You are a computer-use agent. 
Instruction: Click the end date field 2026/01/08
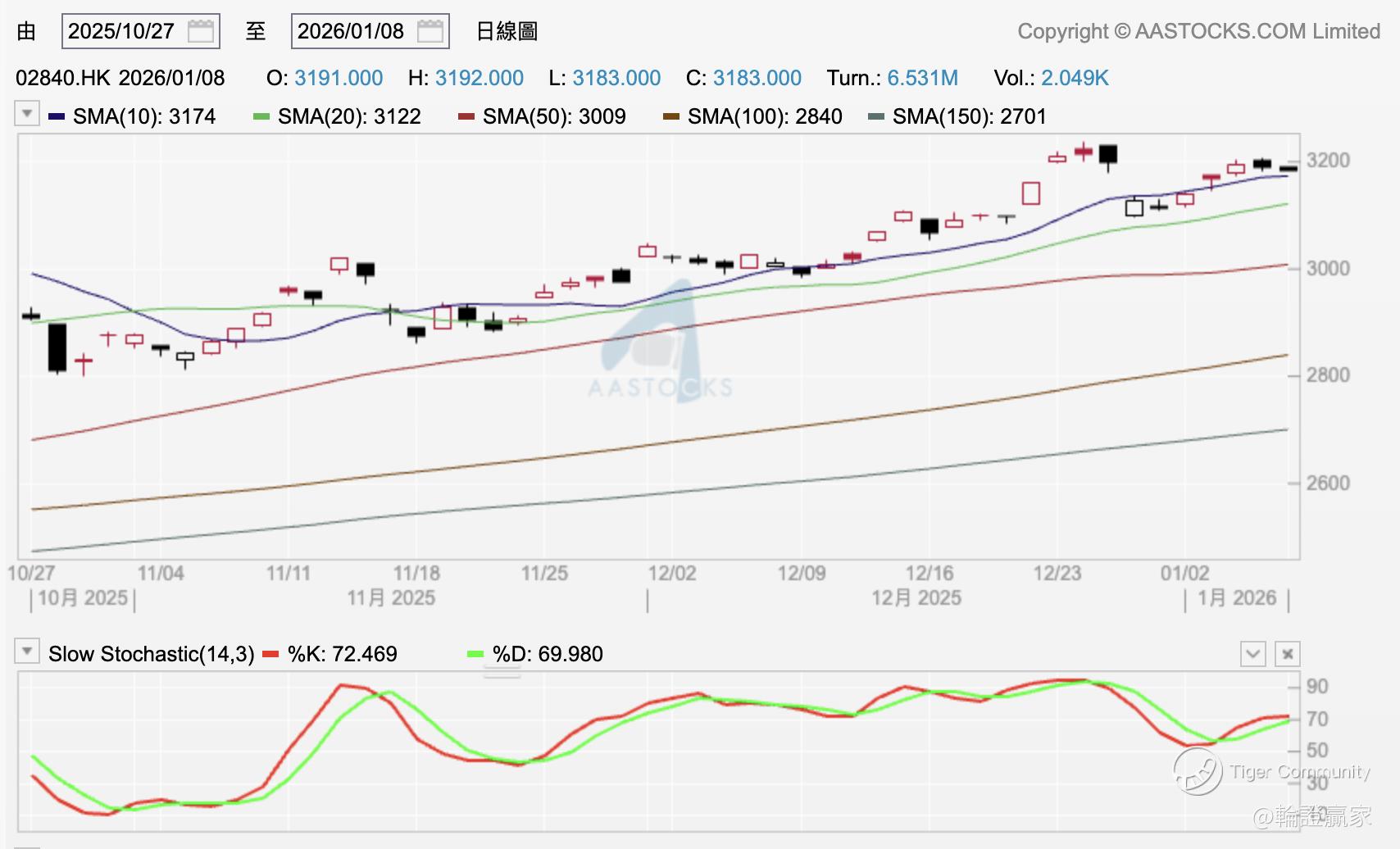(x=351, y=32)
